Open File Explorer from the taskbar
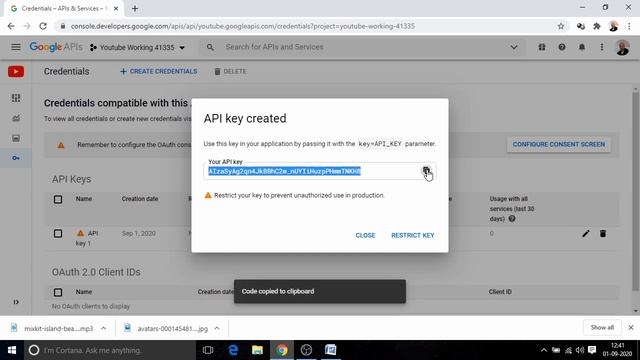 [257, 350]
